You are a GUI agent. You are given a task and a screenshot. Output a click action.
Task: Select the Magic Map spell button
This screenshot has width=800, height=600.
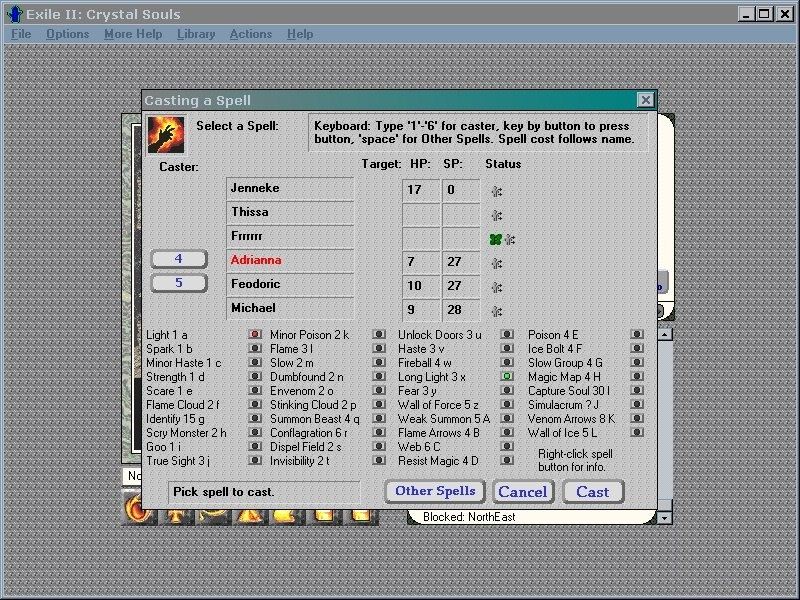[x=507, y=377]
